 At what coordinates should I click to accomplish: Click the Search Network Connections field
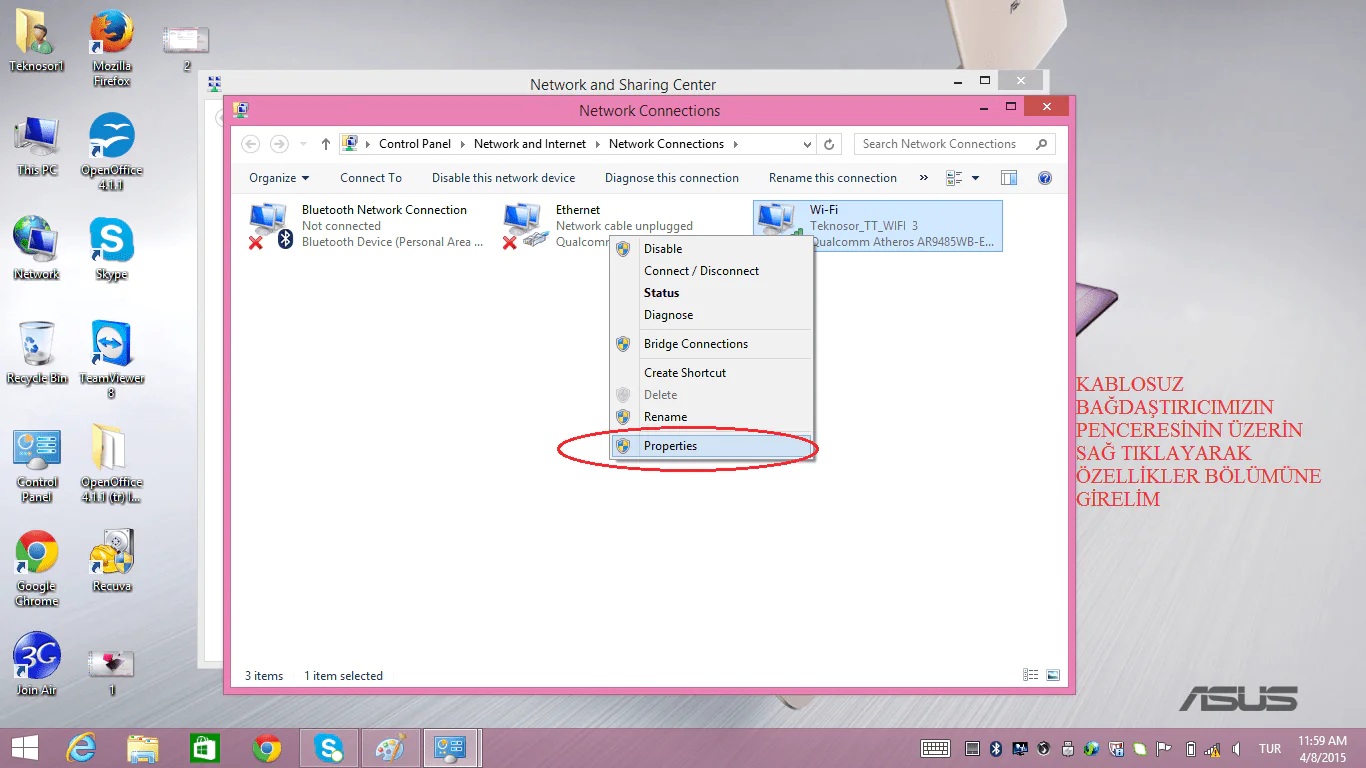(955, 144)
